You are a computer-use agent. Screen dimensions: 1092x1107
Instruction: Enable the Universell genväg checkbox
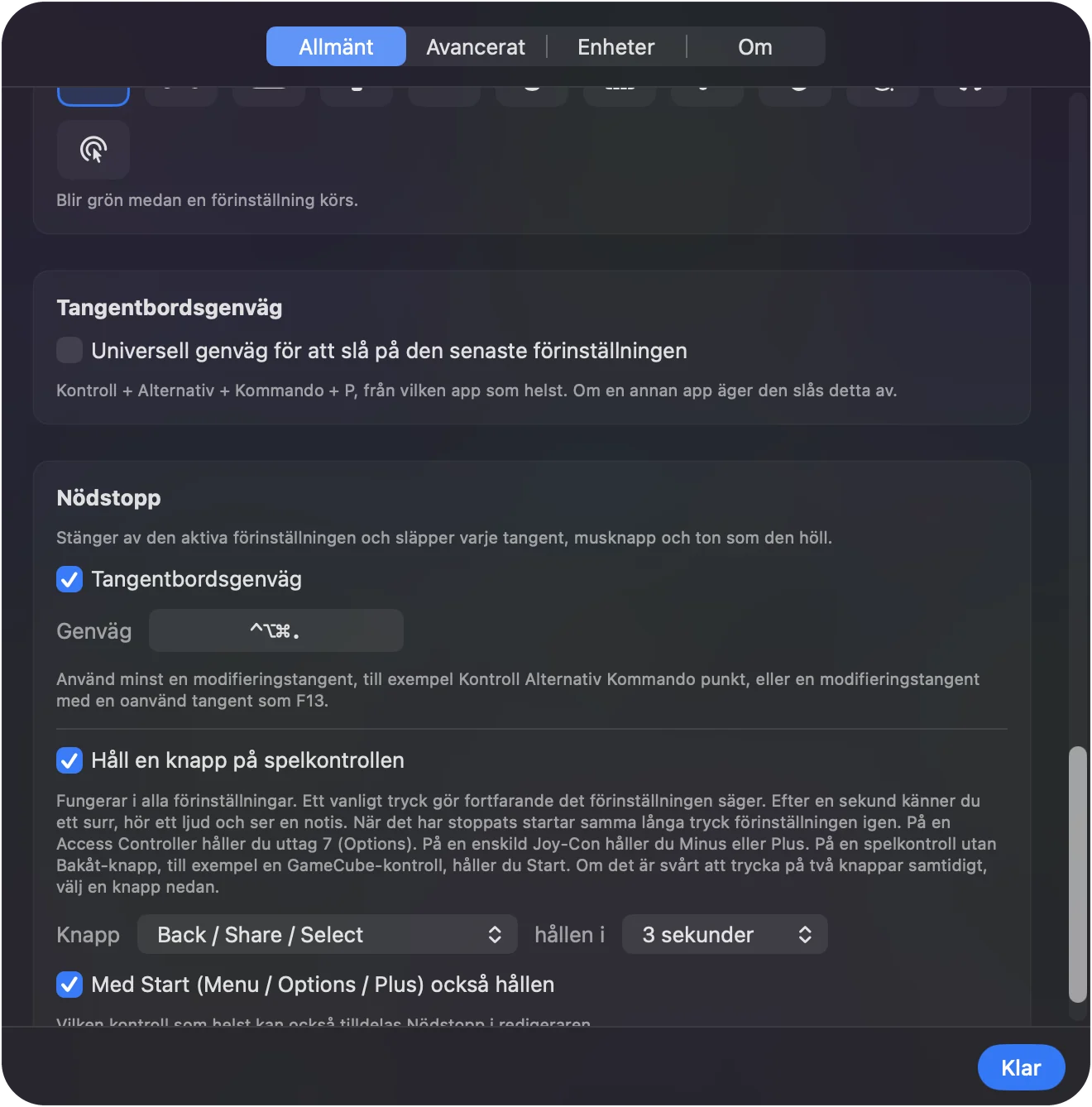(69, 350)
